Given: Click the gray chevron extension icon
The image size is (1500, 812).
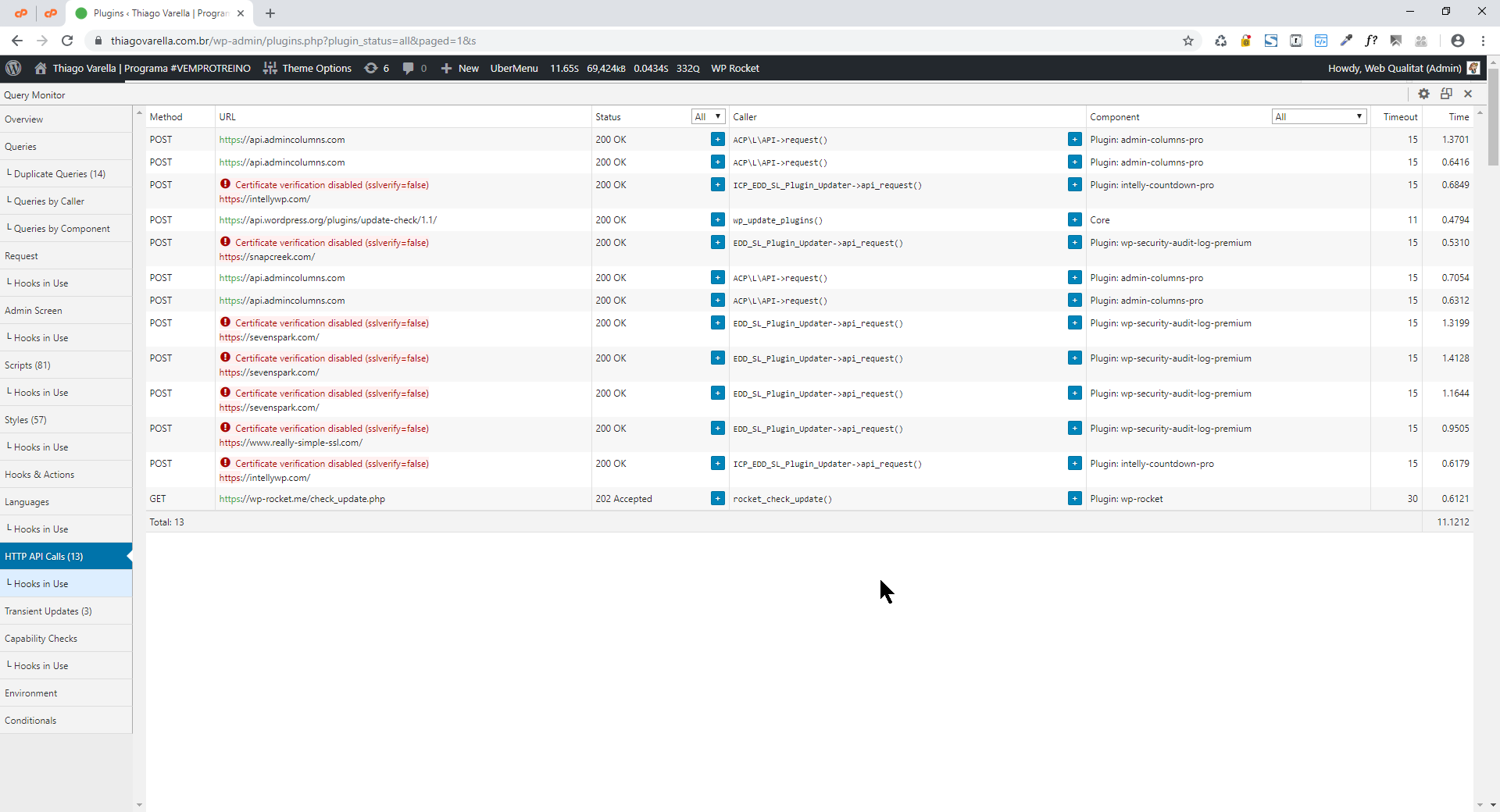Looking at the screenshot, I should 1396,41.
